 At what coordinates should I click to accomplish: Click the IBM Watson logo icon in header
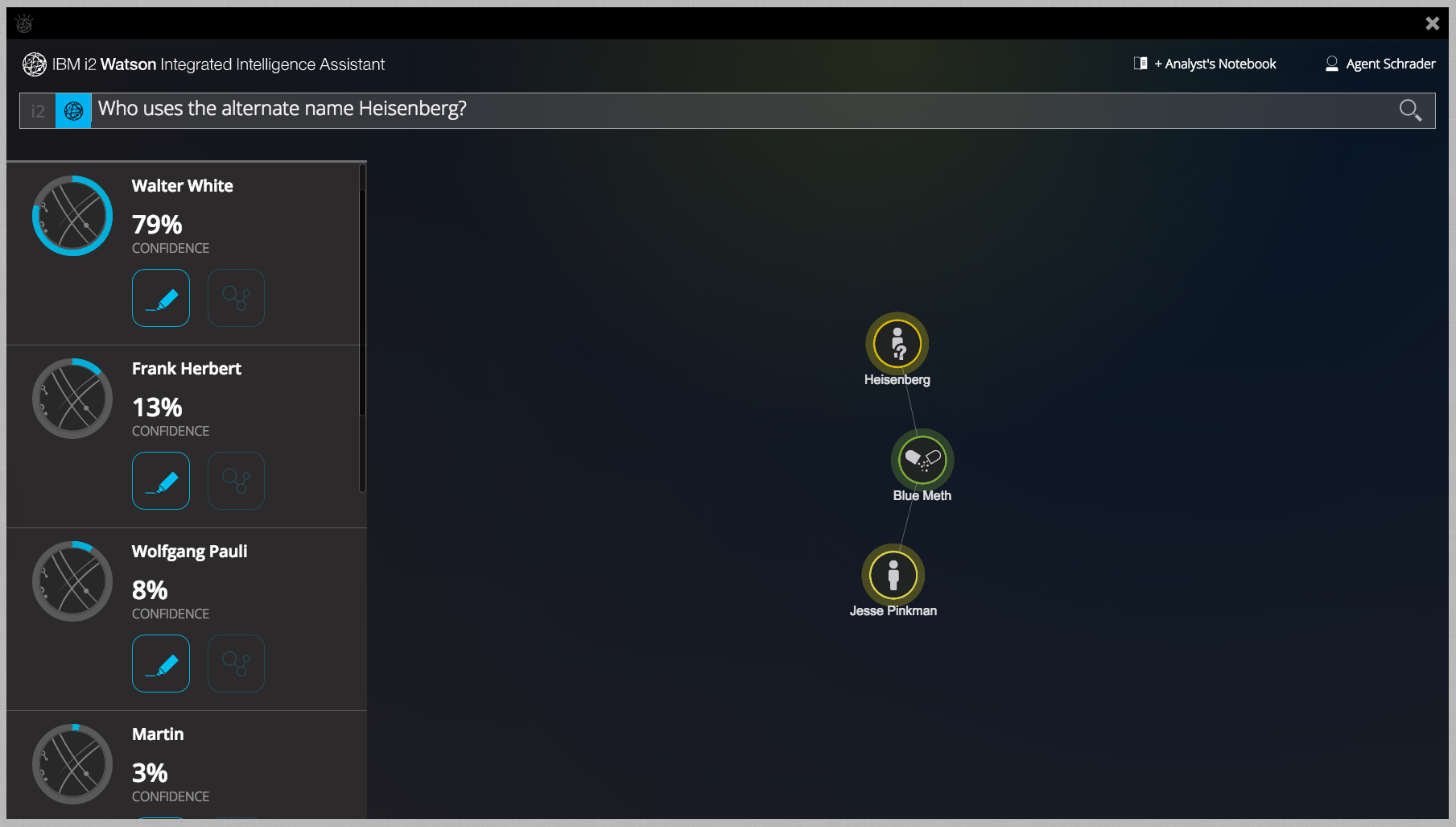coord(35,64)
